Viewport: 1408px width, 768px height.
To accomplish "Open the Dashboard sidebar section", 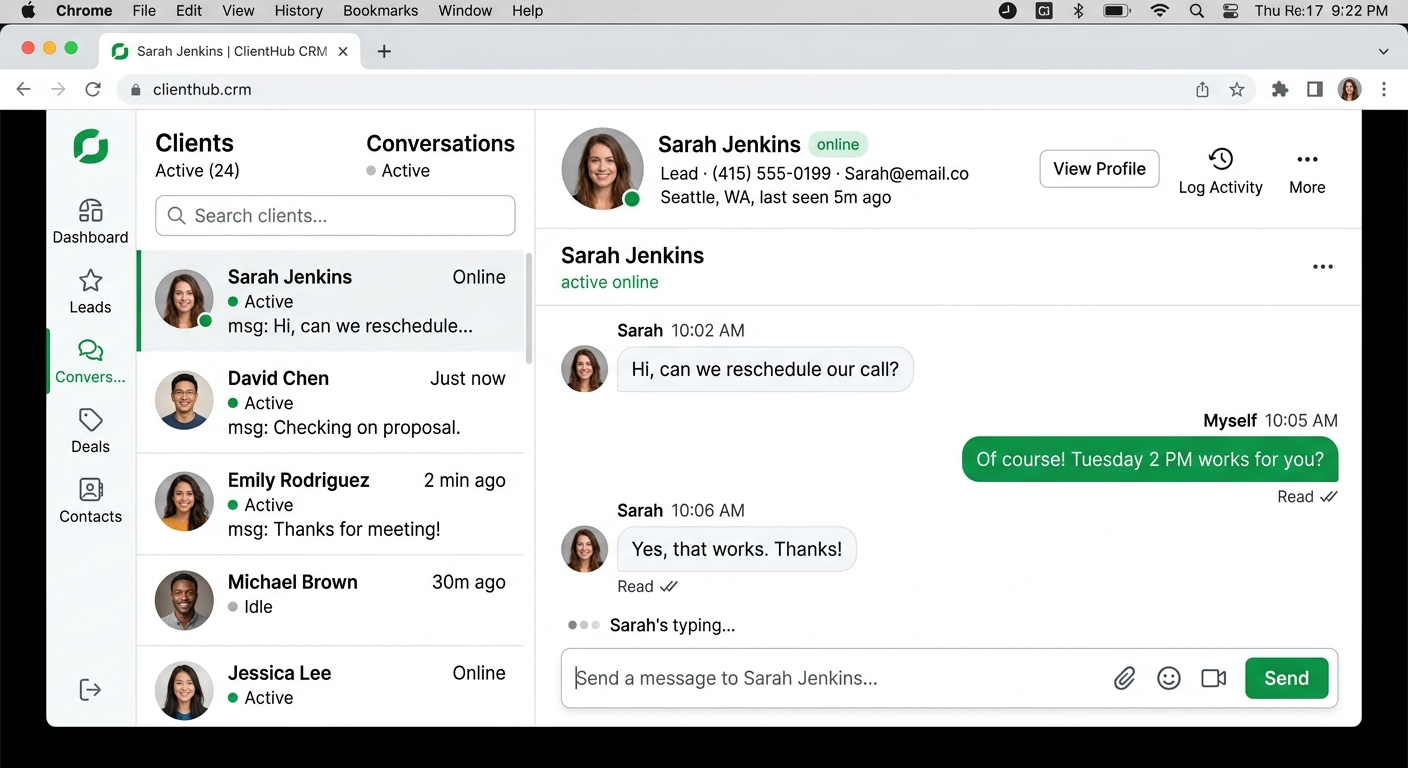I will [x=90, y=221].
